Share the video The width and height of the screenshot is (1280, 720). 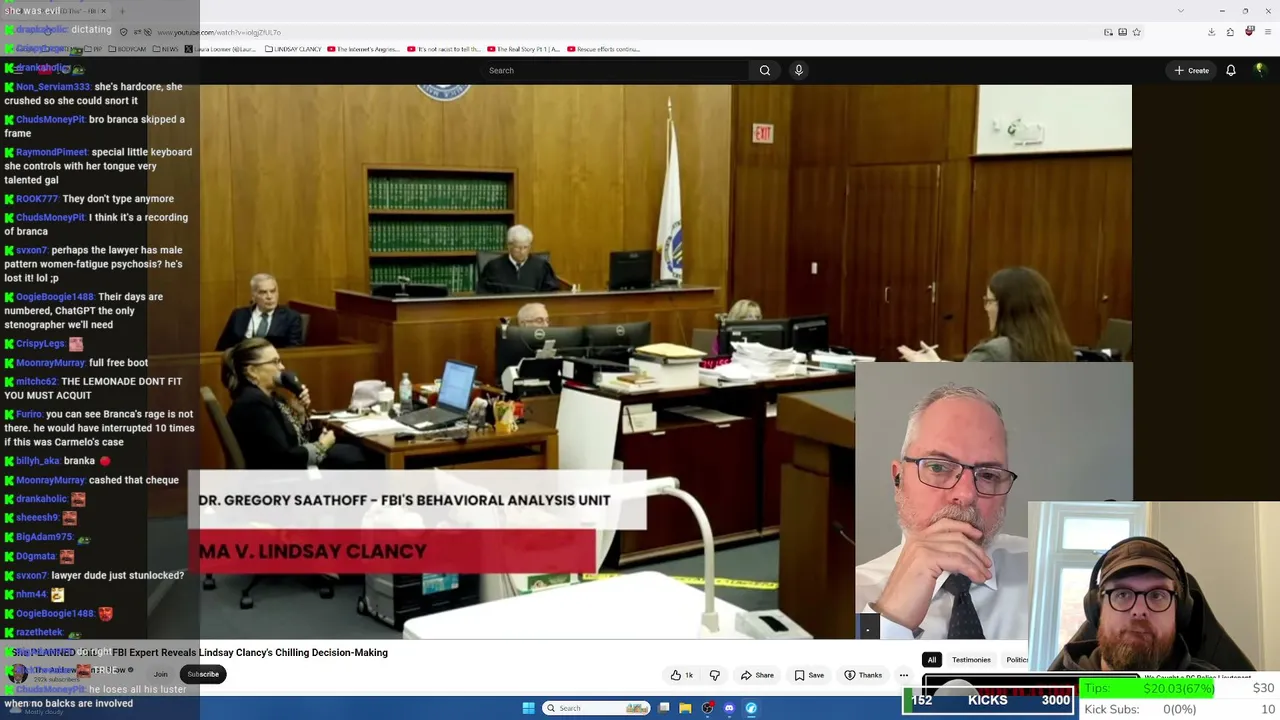[757, 675]
